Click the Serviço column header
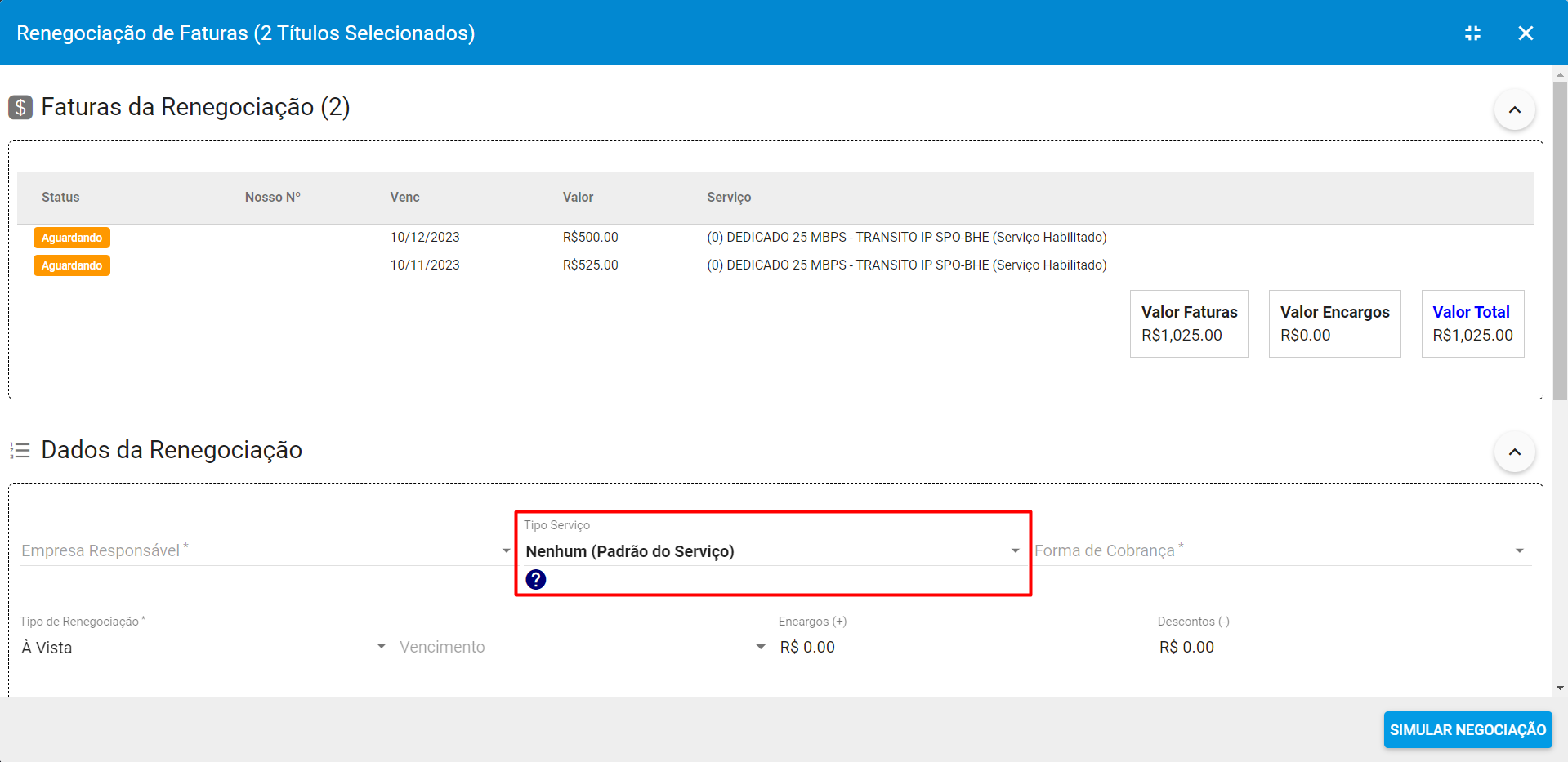Screen dimensions: 1568x762 [x=729, y=198]
